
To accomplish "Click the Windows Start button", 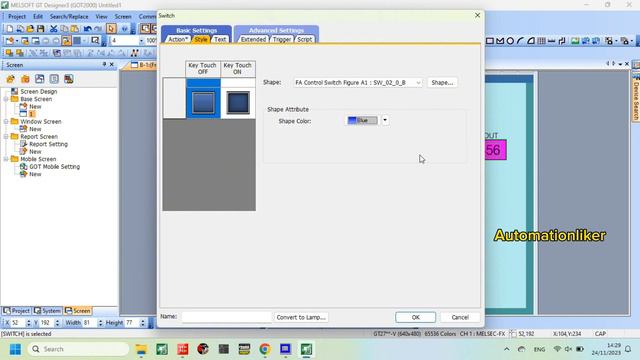I will (x=15, y=349).
